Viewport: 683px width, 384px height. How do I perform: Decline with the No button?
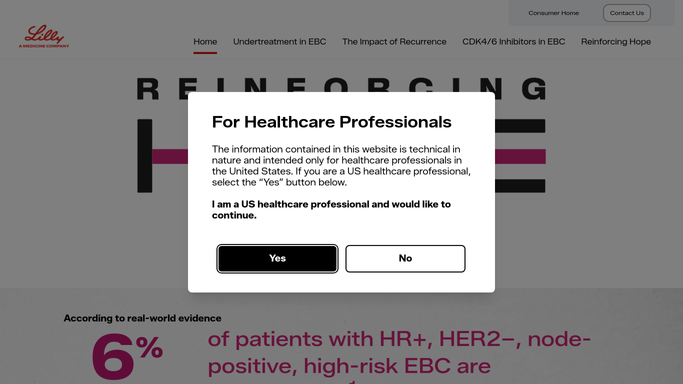pos(406,259)
